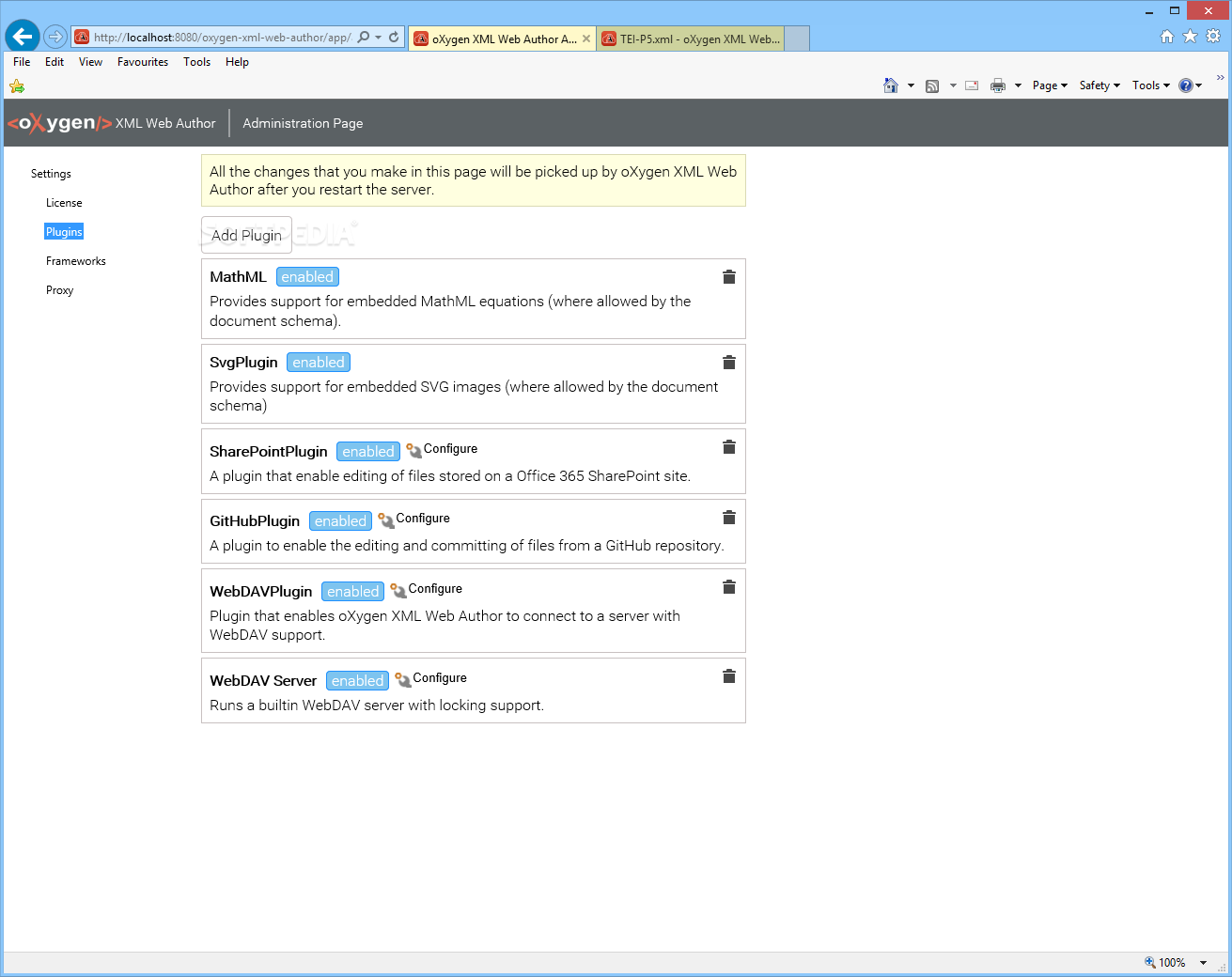Click the Add to favourites bar star icon
Image resolution: width=1232 pixels, height=977 pixels.
17,86
